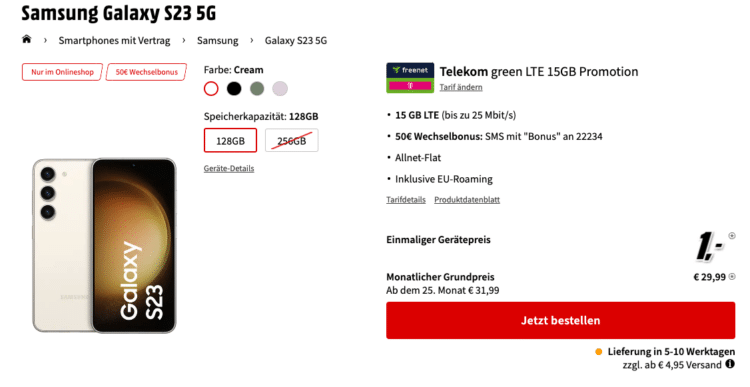Click info icon beside € 29,99 monthly price

pyautogui.click(x=732, y=277)
